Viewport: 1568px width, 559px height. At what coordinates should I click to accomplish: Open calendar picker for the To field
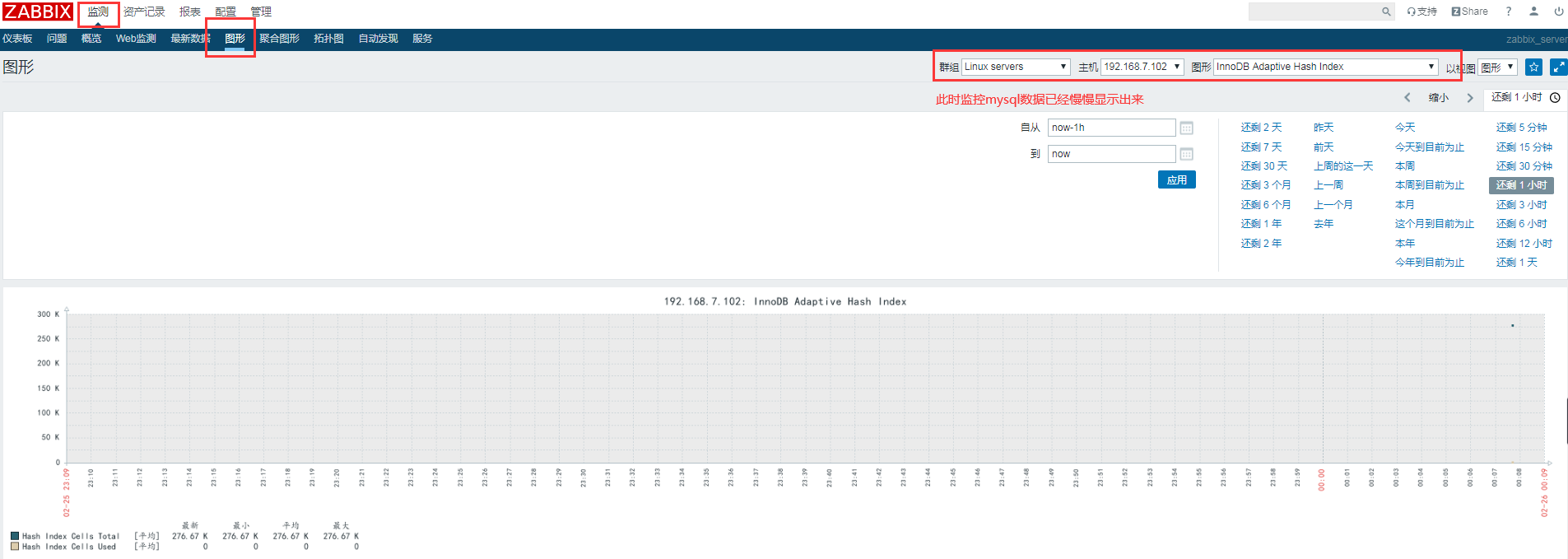pyautogui.click(x=1186, y=154)
